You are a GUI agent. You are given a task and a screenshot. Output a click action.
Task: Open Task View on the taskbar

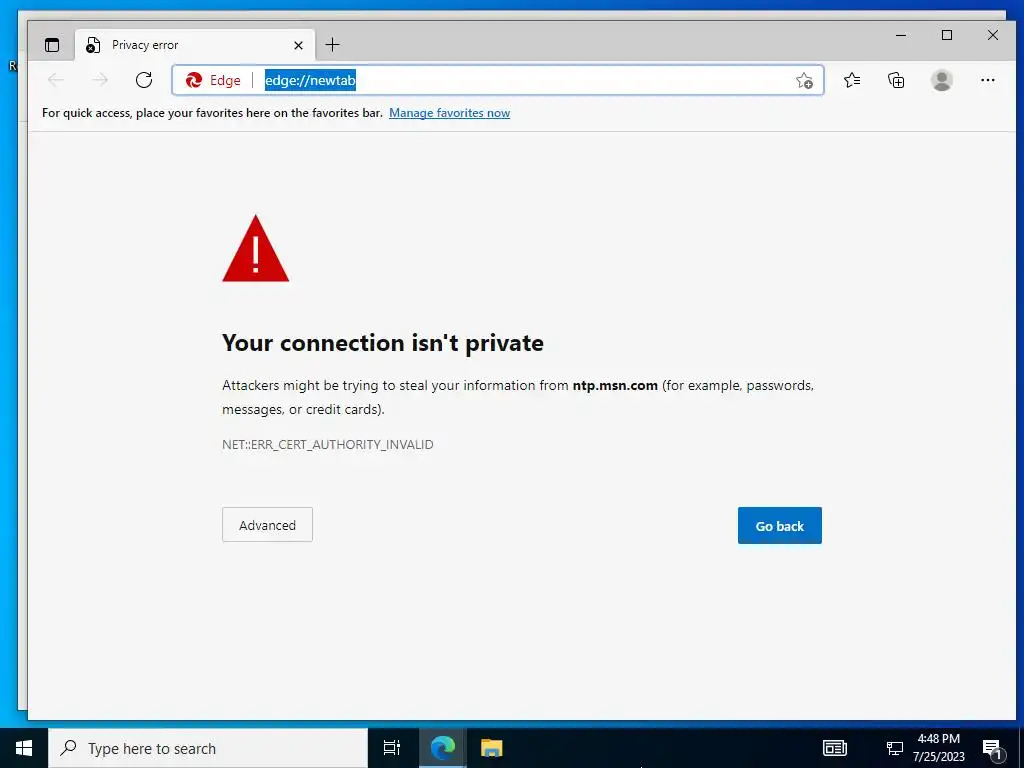392,748
